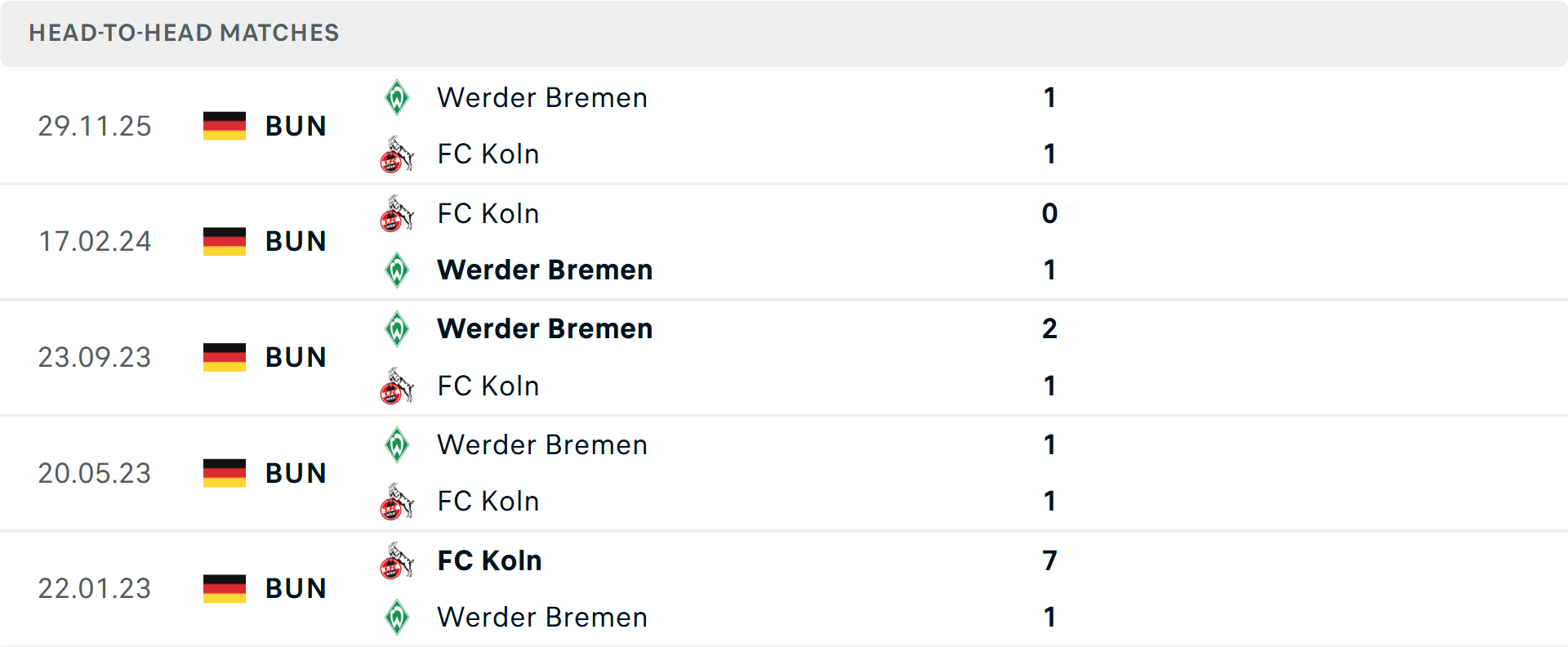This screenshot has width=1568, height=647.
Task: Select the FC Koln badge in the 20.05.23 row
Action: pyautogui.click(x=397, y=502)
